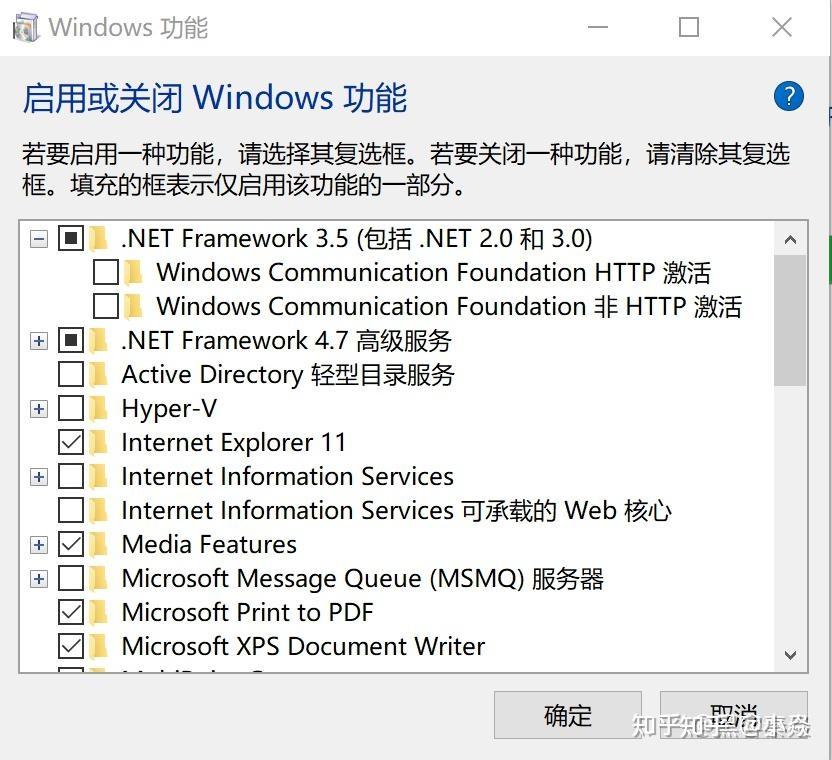This screenshot has width=832, height=760.
Task: Click the Active Directory 轻型目录服务 folder icon
Action: (99, 374)
